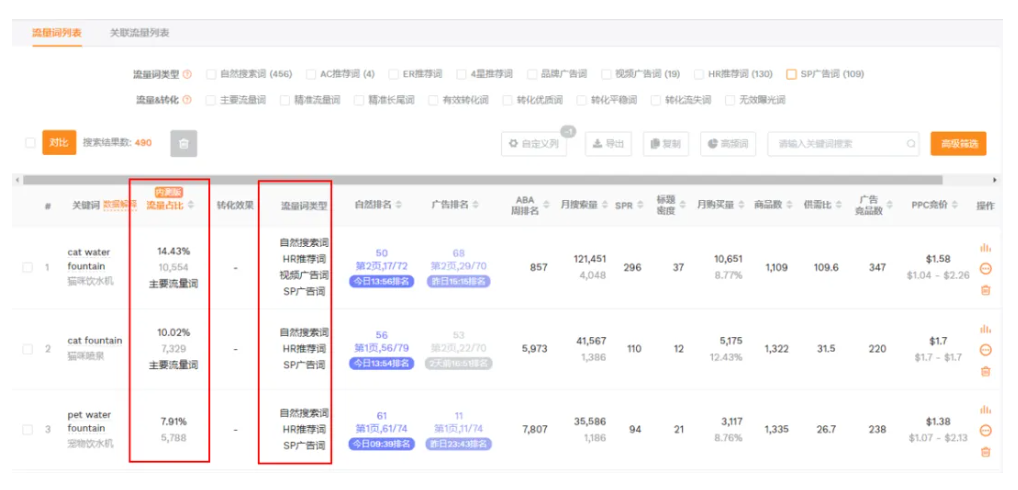This screenshot has width=1018, height=490.
Task: Check the 品牌广告词 filter
Action: tap(532, 74)
